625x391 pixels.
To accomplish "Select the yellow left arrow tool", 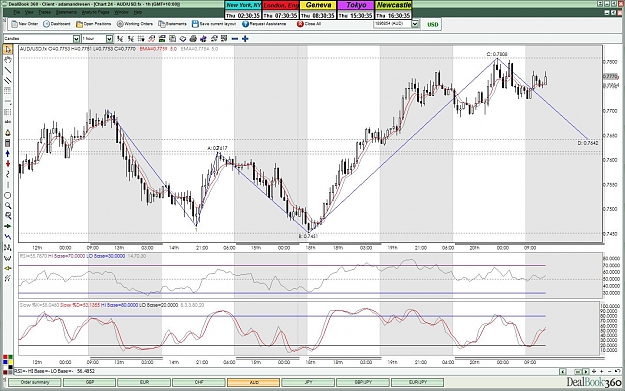I will click(8, 268).
